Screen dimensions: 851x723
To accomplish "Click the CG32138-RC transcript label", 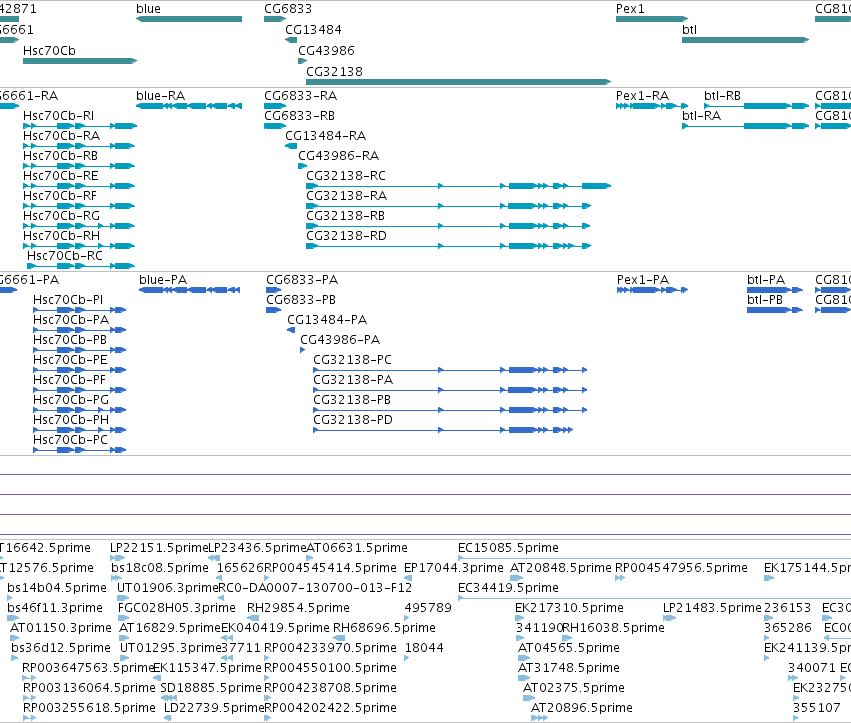I will coord(346,176).
